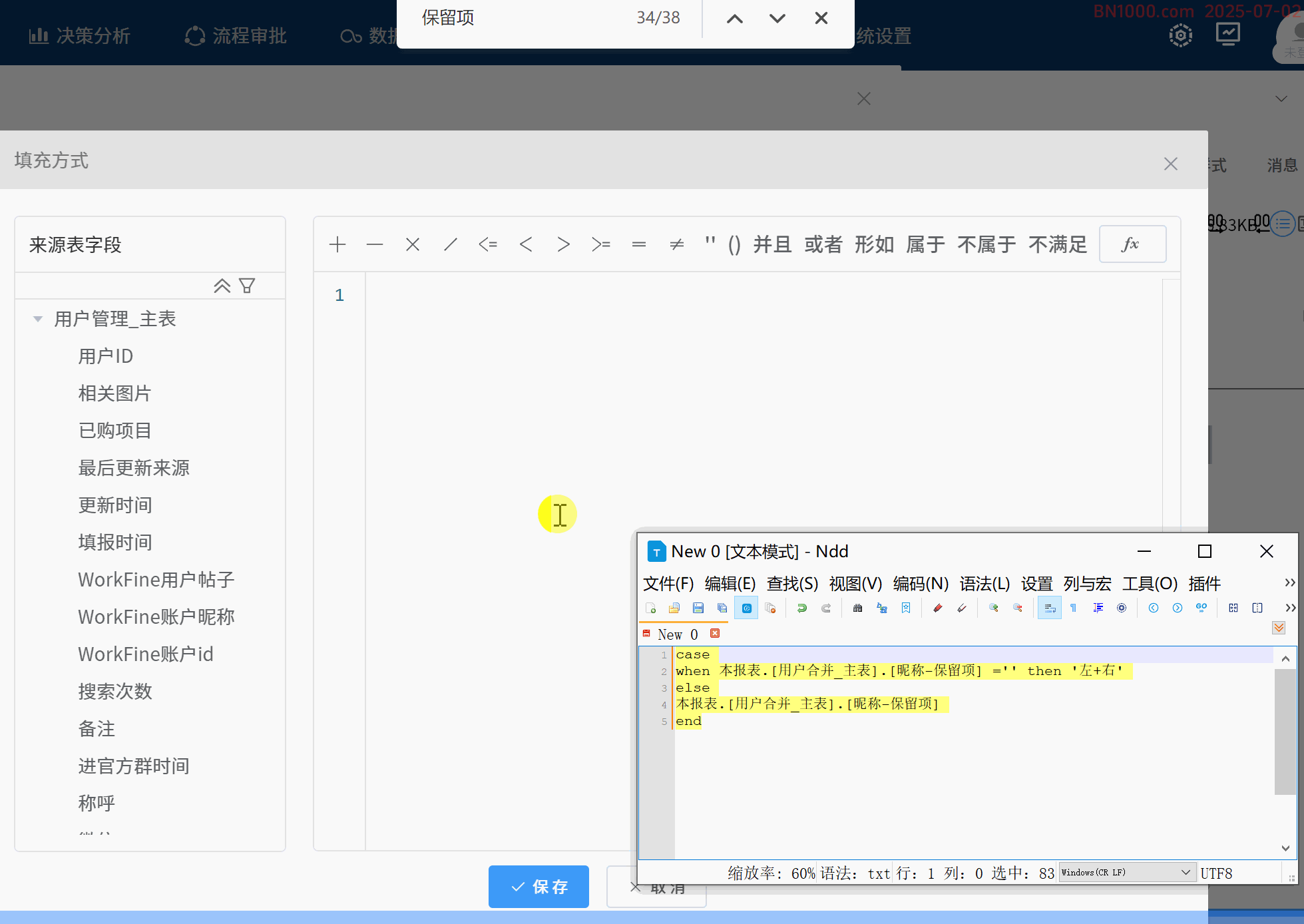Image resolution: width=1304 pixels, height=924 pixels.
Task: Expand the dropdown chevron at top right
Action: point(1281,99)
